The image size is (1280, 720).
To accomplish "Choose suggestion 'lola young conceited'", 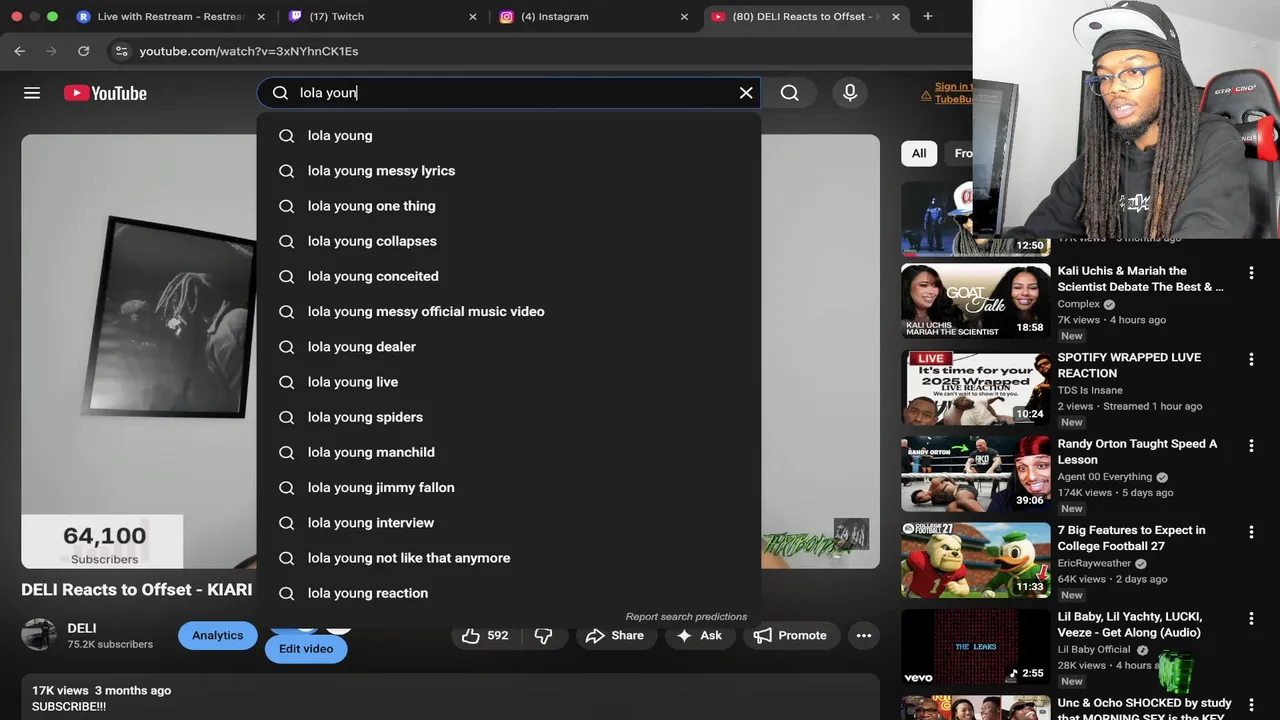I will tap(509, 276).
